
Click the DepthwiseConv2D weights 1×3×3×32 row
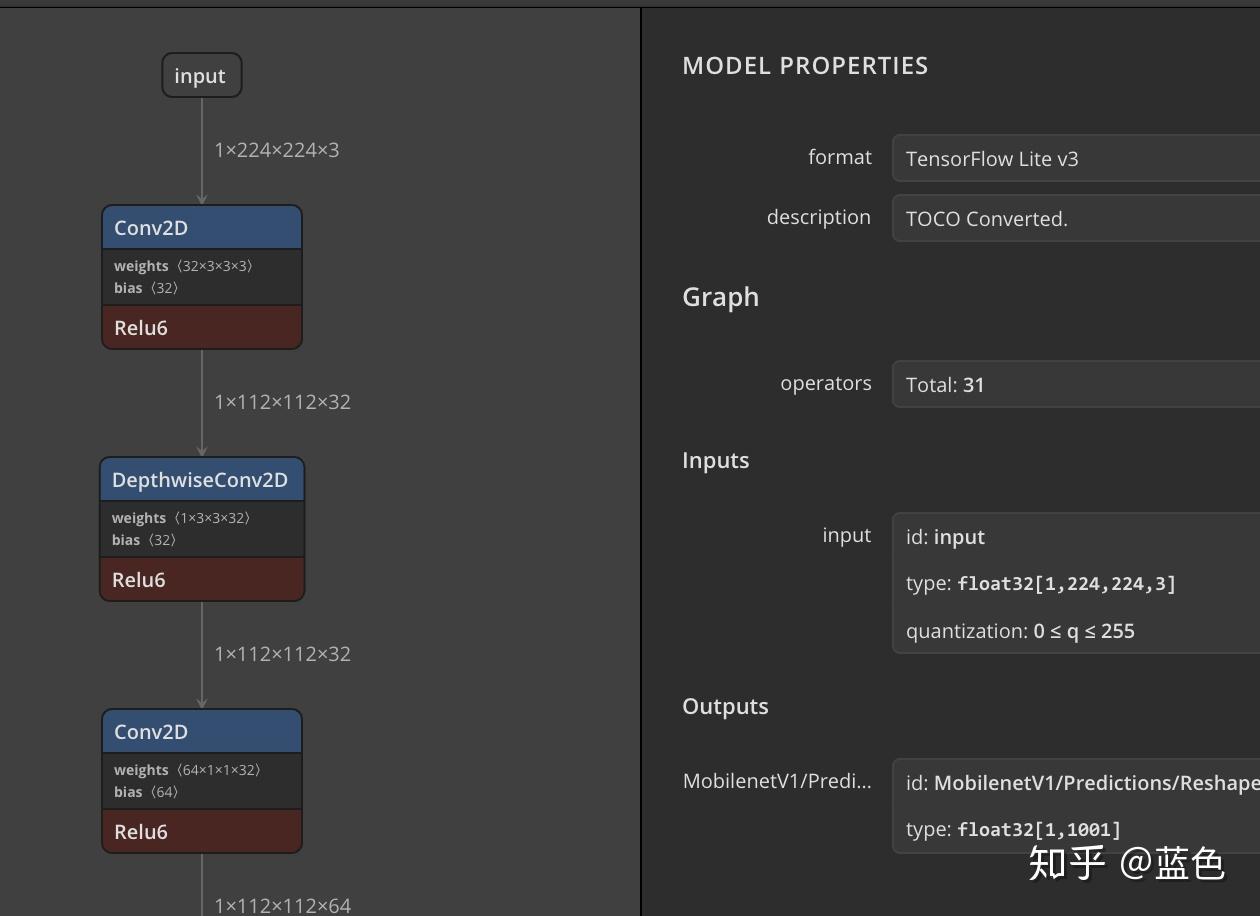point(181,518)
